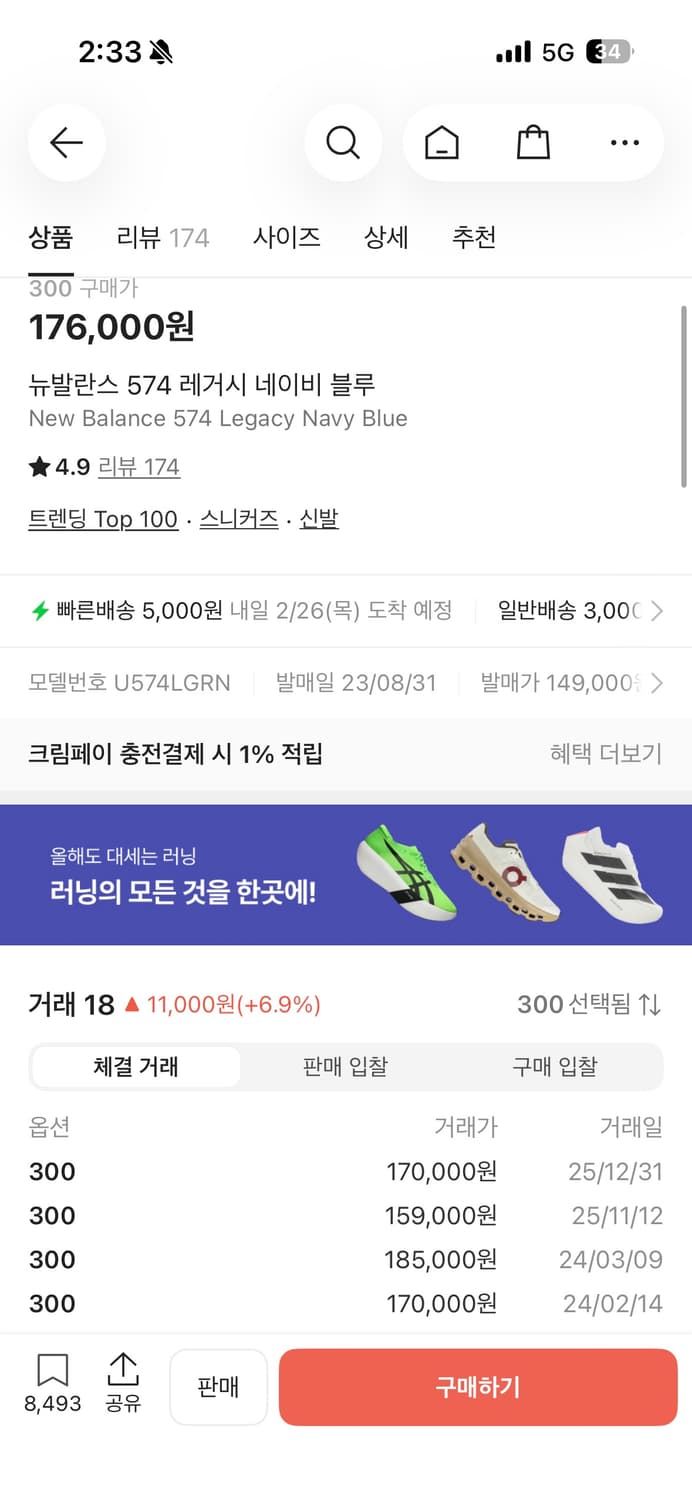
Task: Open the running promotion banner
Action: coord(346,873)
